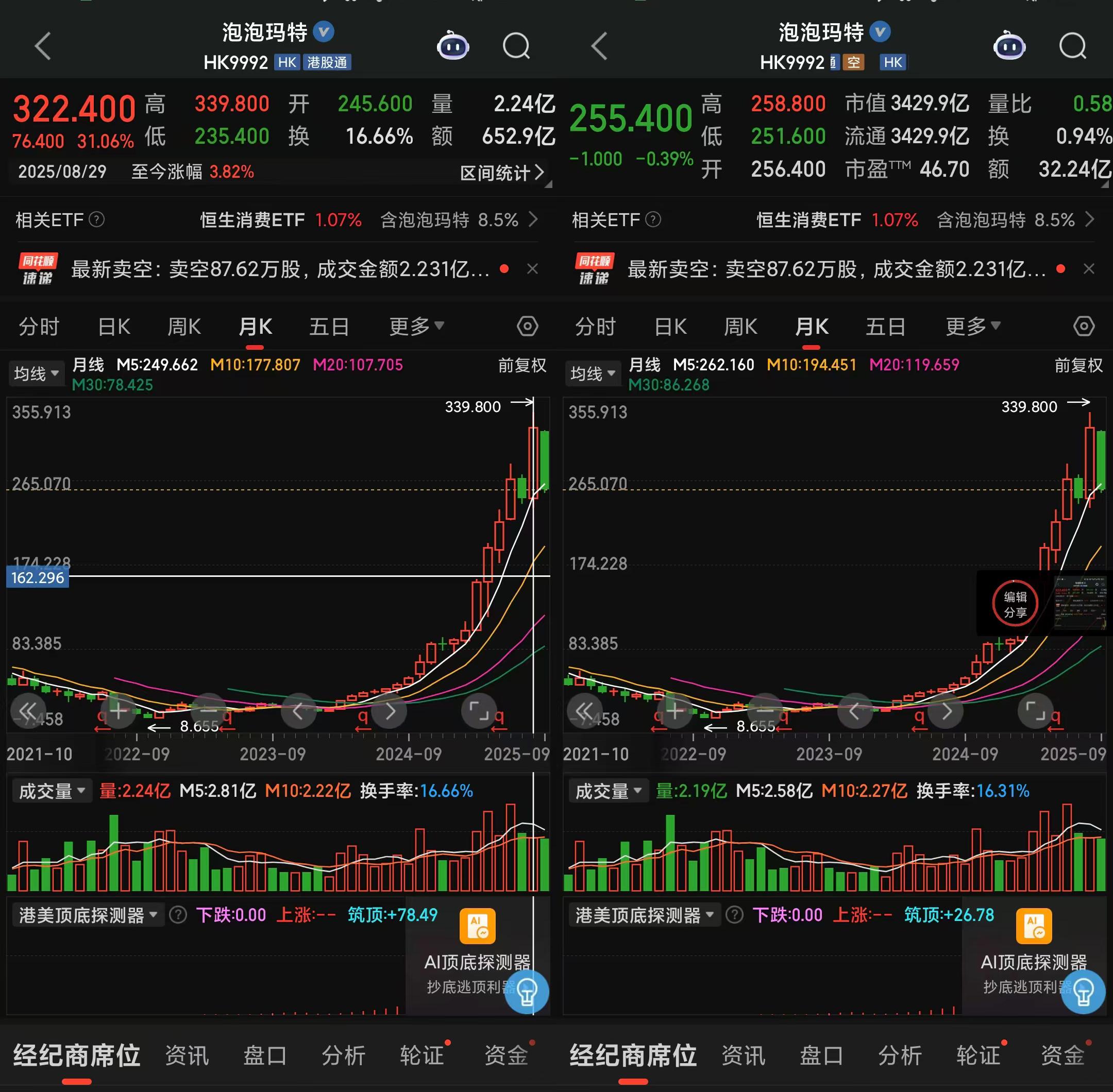Tap lightbulb tip button in left panel

pyautogui.click(x=527, y=992)
